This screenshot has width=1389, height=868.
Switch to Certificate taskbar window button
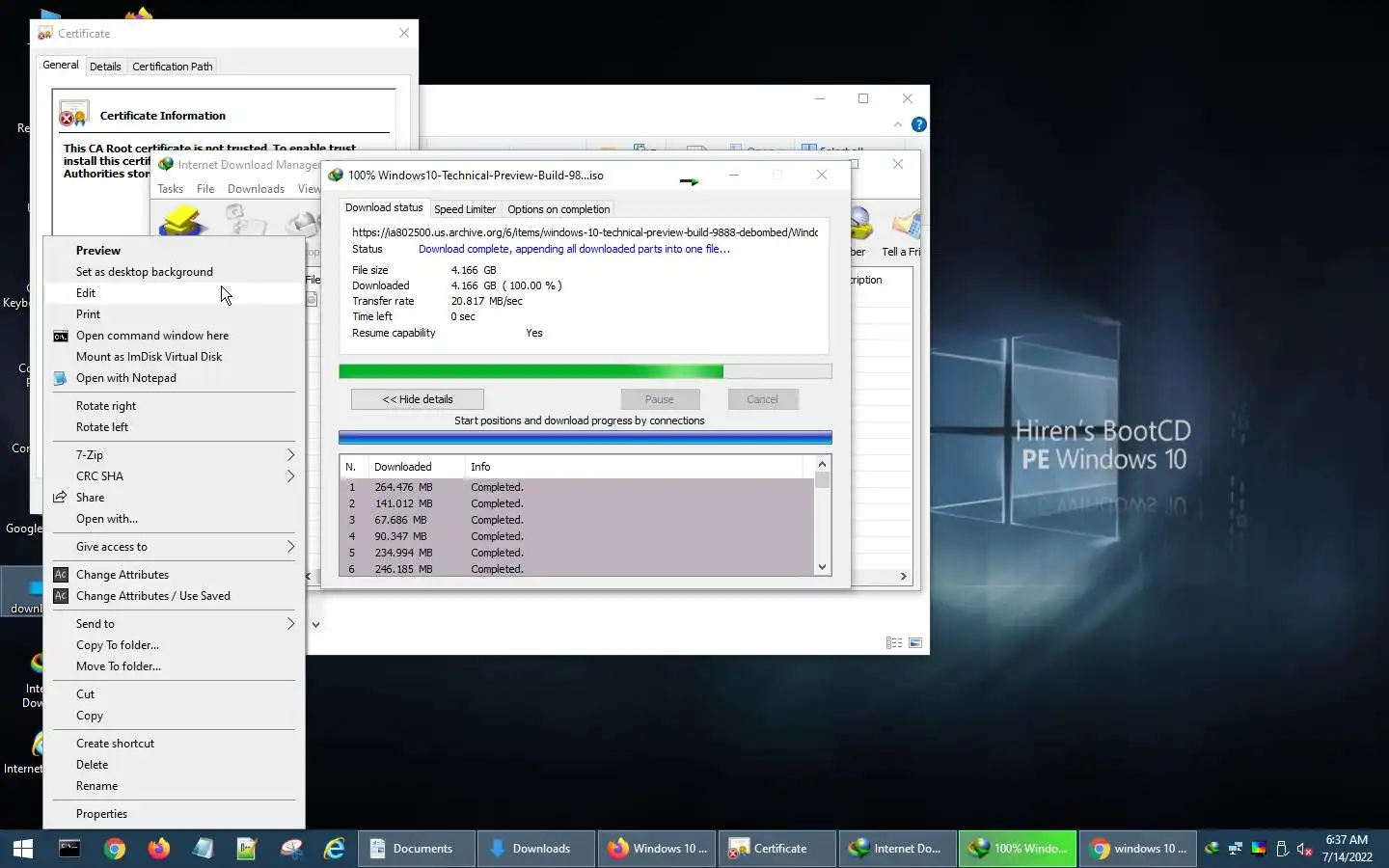(x=776, y=849)
